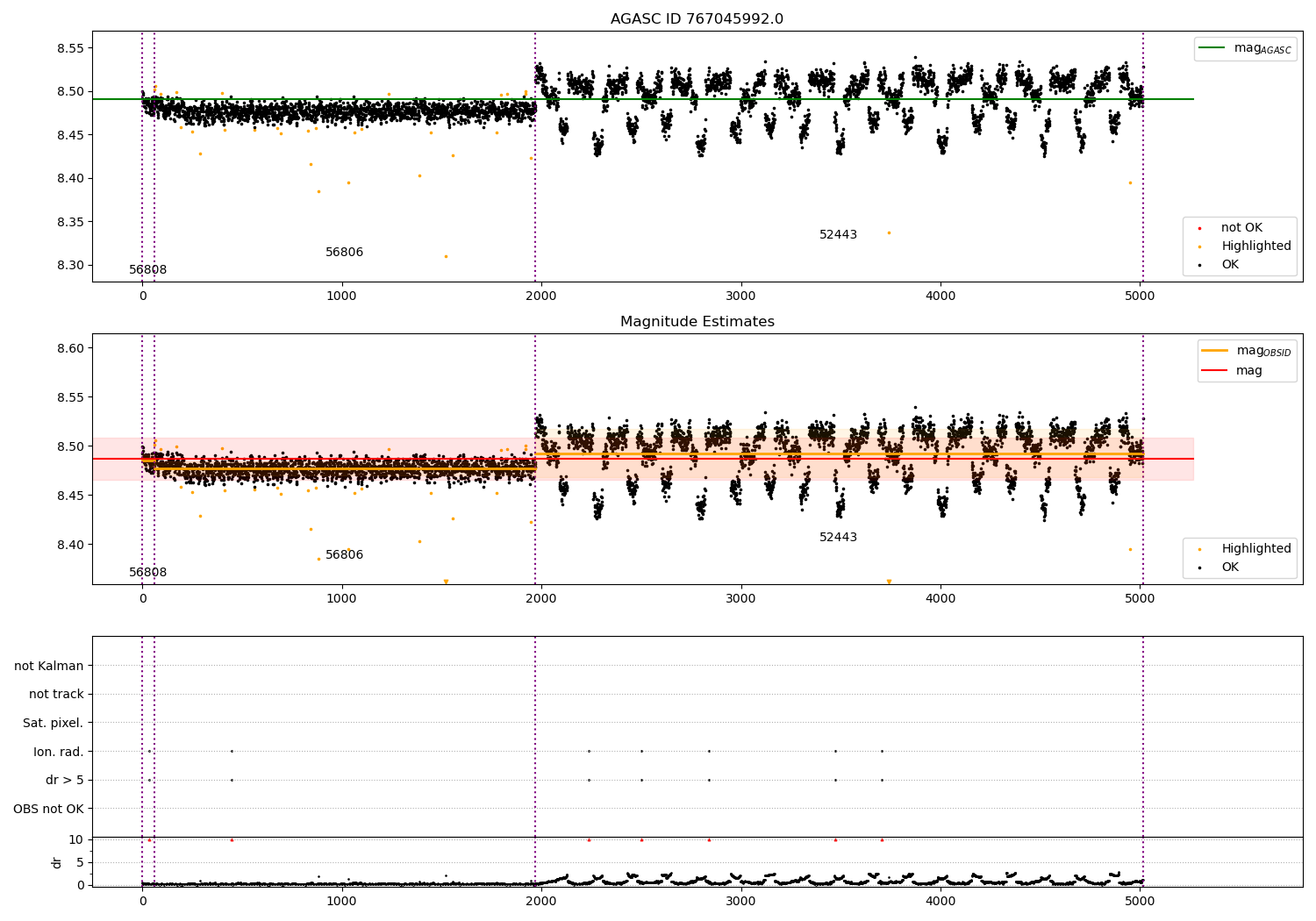Click the 3000 x-tick under the AGASC ID plot
The image size is (1316, 921).
coord(741,296)
